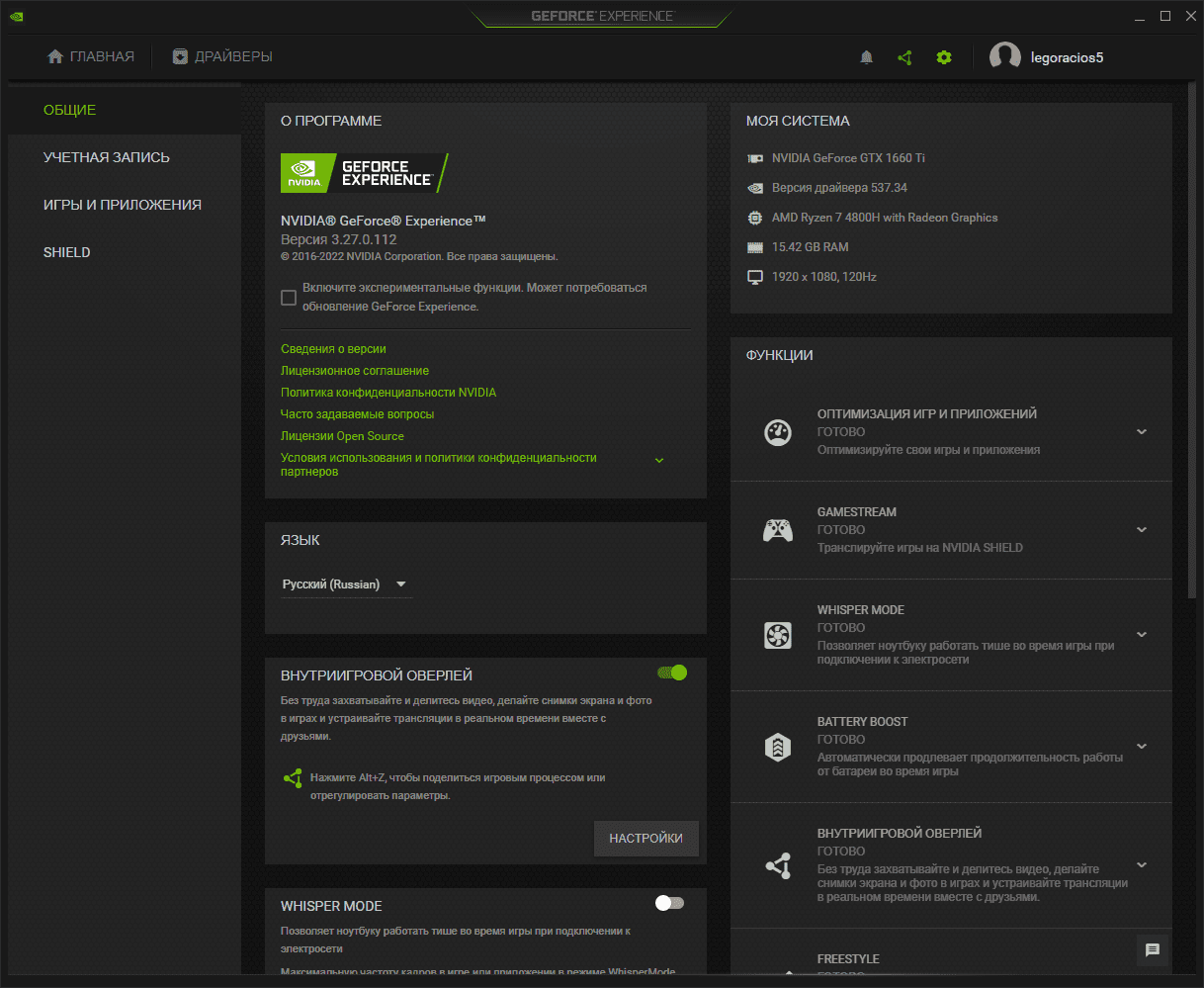The height and width of the screenshot is (988, 1204).
Task: Click the GPU icon next to GTX 1660 Ti
Action: pos(755,158)
